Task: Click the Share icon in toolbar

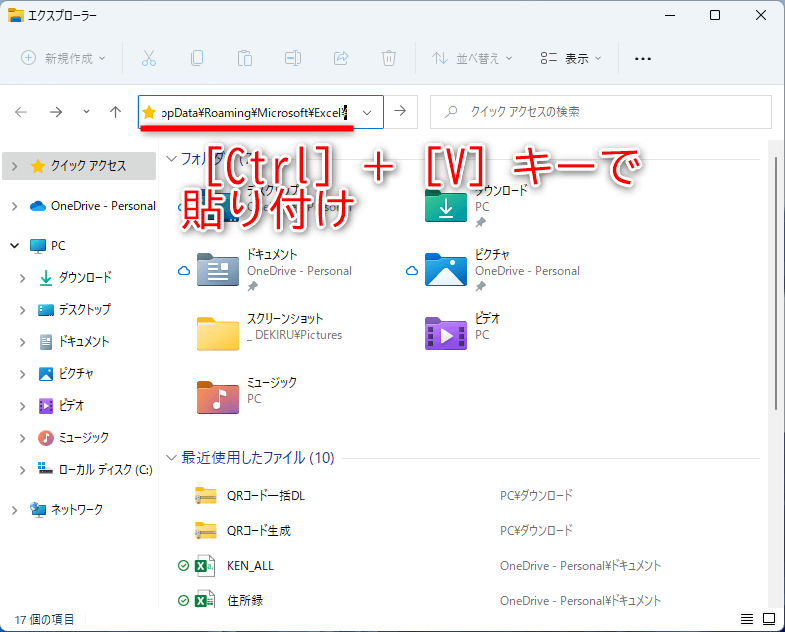Action: 341,58
